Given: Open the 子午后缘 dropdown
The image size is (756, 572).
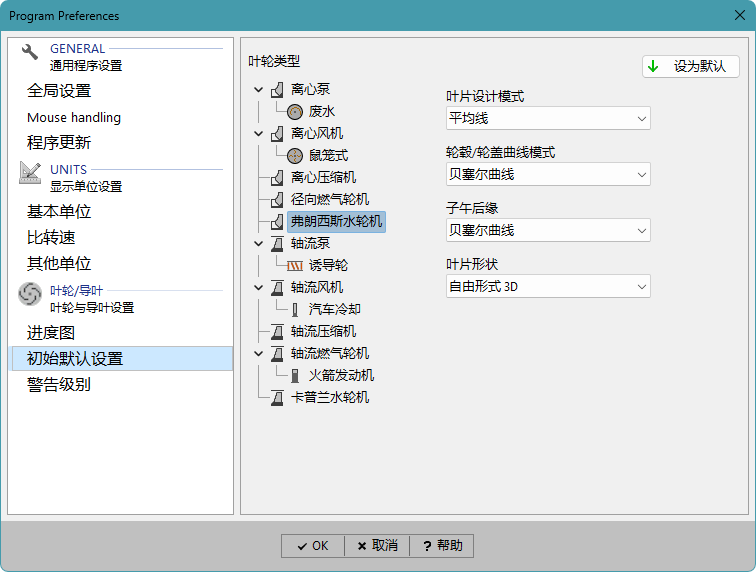Looking at the screenshot, I should click(548, 230).
